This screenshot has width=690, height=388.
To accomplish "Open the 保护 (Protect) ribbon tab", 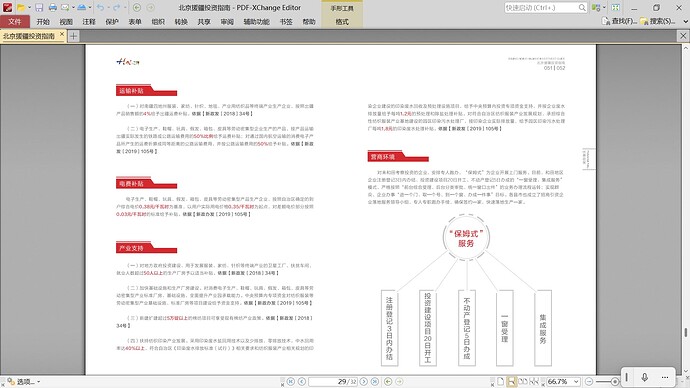I will 112,21.
